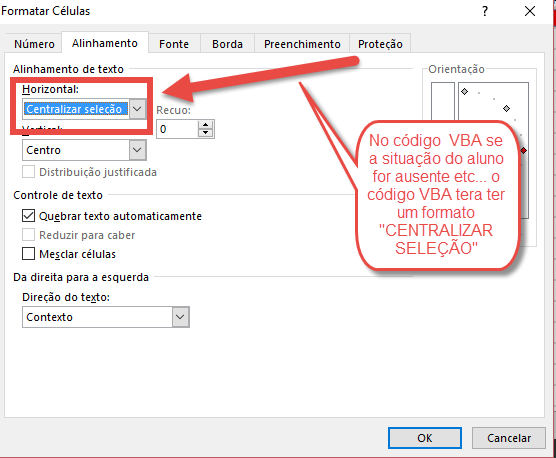Click the upper-right diamond in orientation dial
Screen dimensions: 556x458
coord(506,108)
